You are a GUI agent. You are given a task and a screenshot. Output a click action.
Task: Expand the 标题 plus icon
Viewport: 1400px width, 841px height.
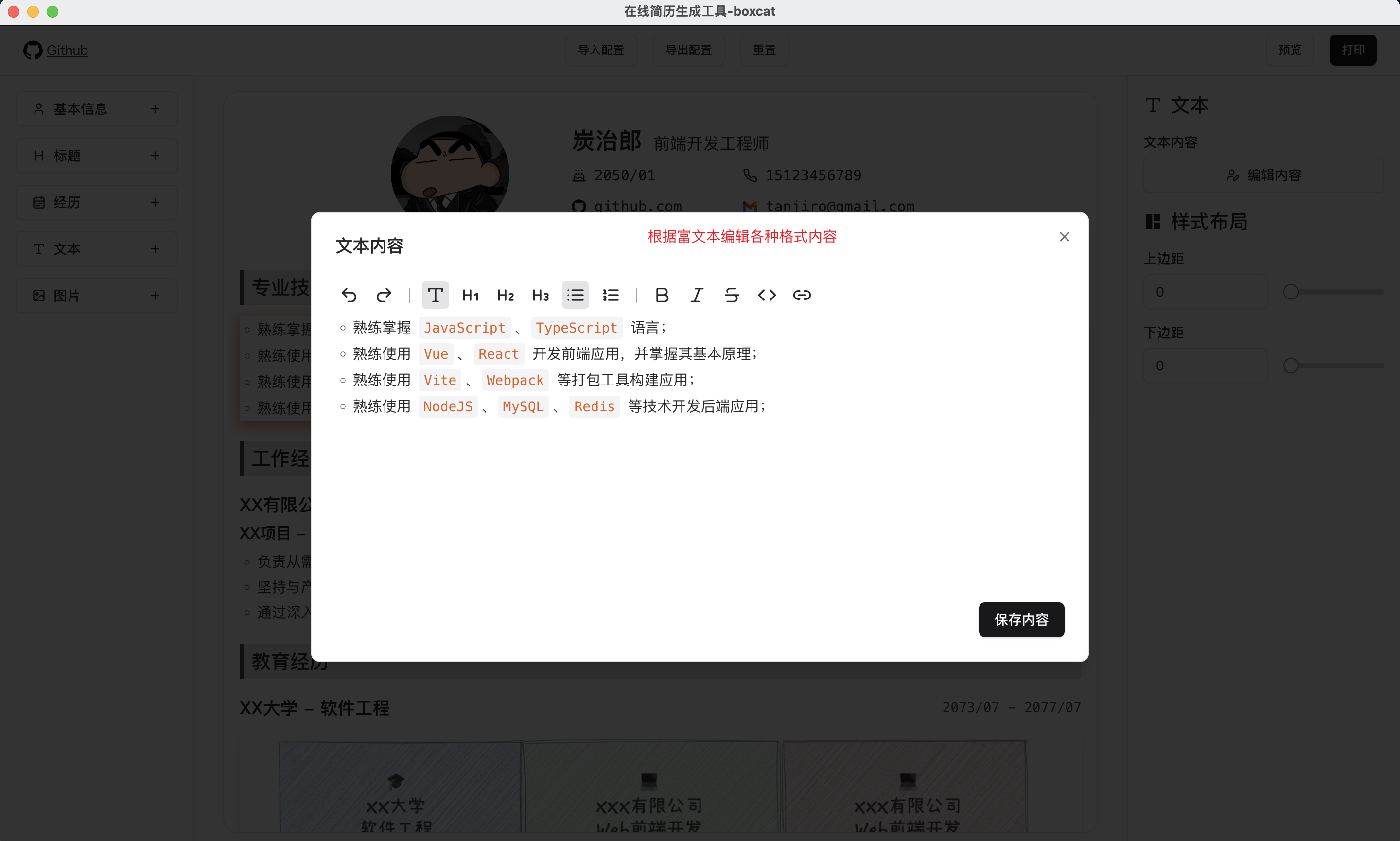tap(155, 156)
